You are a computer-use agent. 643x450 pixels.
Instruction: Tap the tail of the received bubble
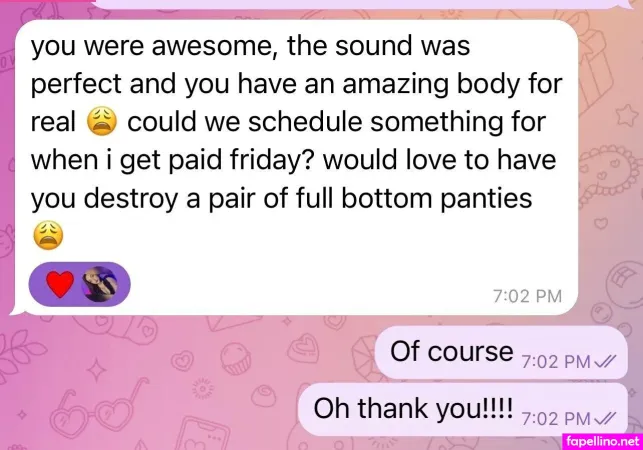click(x=16, y=310)
